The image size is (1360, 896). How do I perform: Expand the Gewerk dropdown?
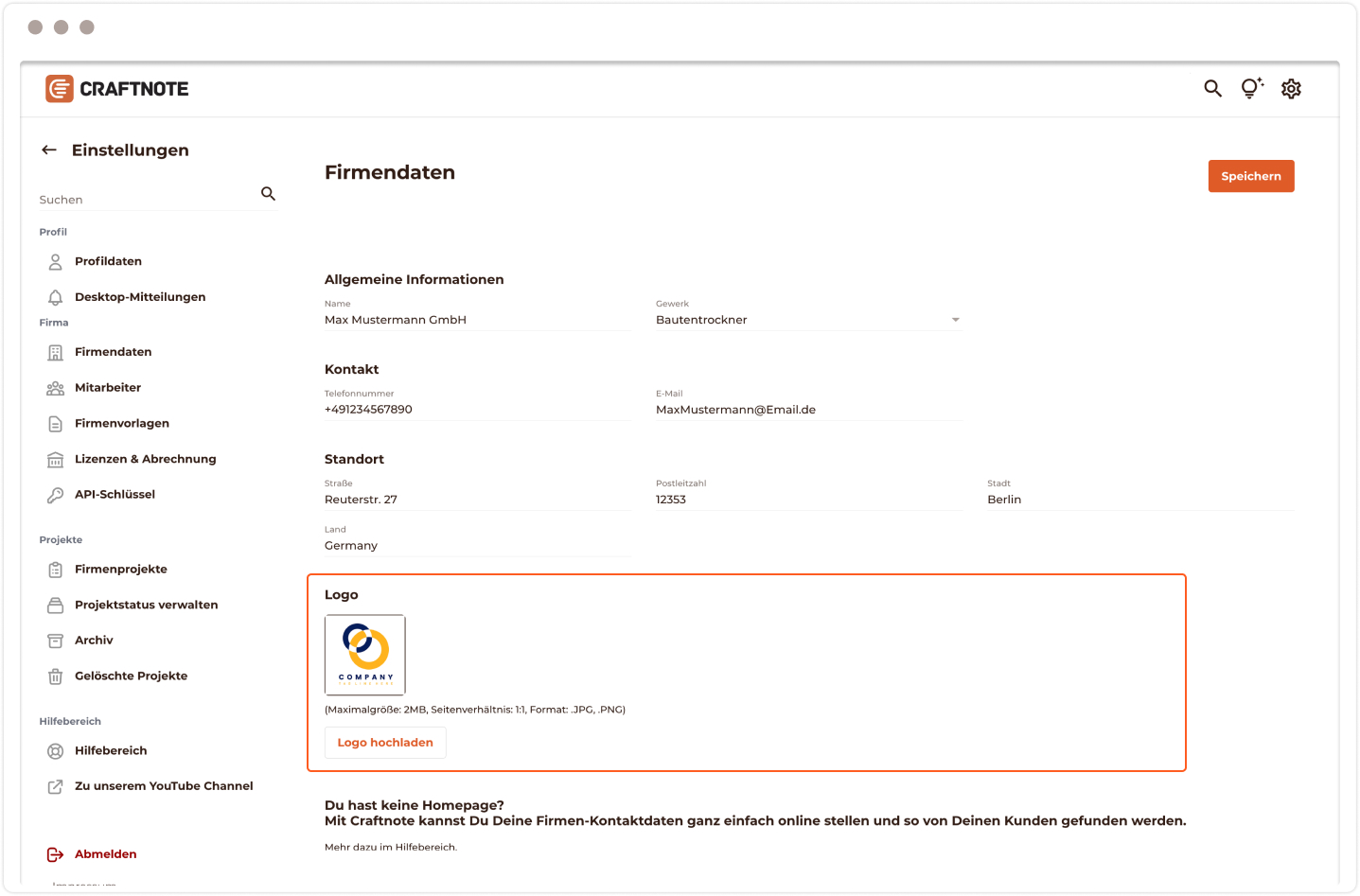955,320
